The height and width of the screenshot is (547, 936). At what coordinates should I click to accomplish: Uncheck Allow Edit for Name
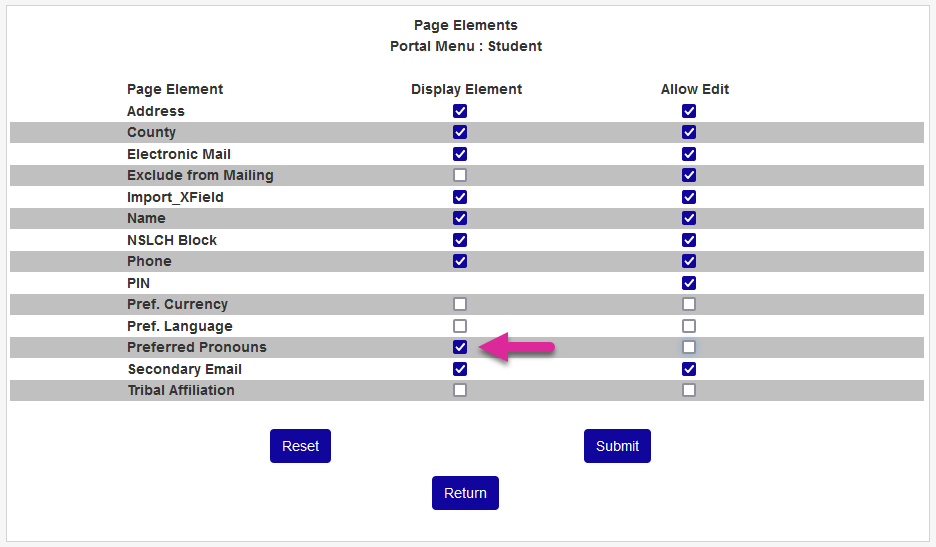[x=689, y=218]
